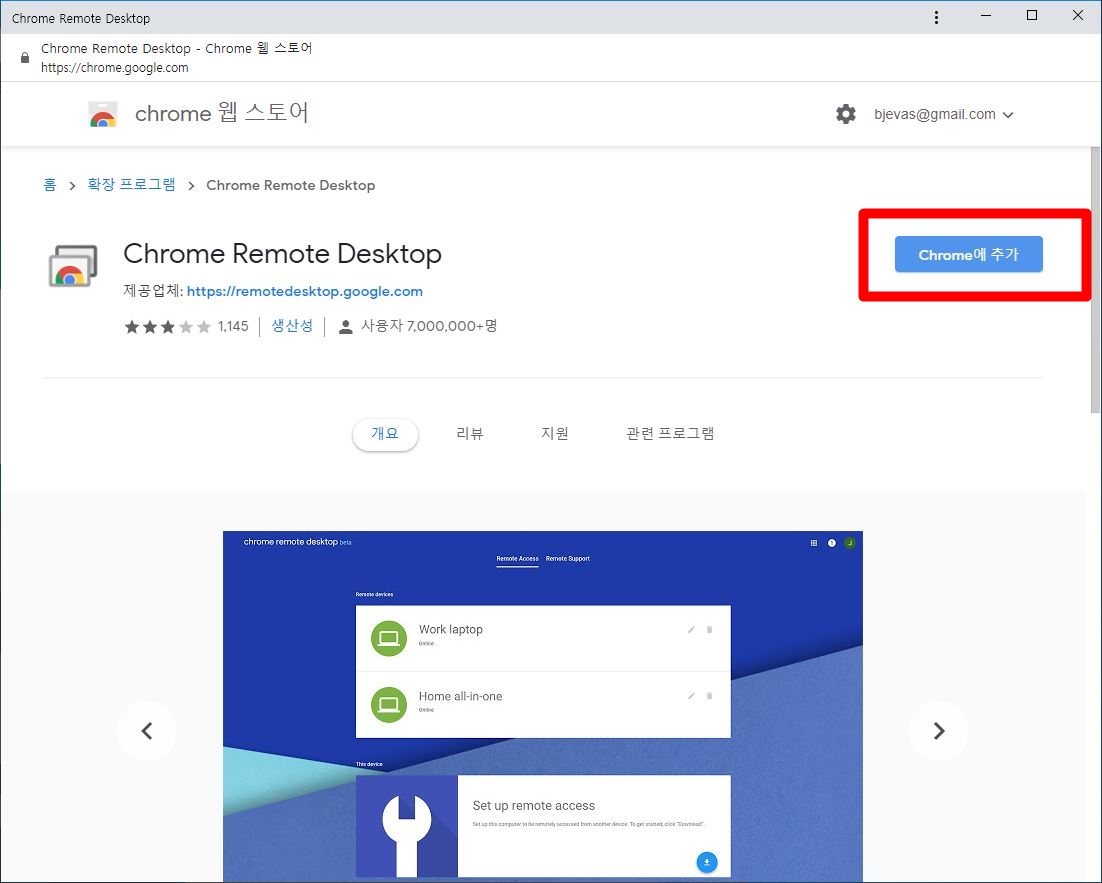
Task: Select the 개요 tab
Action: pyautogui.click(x=385, y=434)
